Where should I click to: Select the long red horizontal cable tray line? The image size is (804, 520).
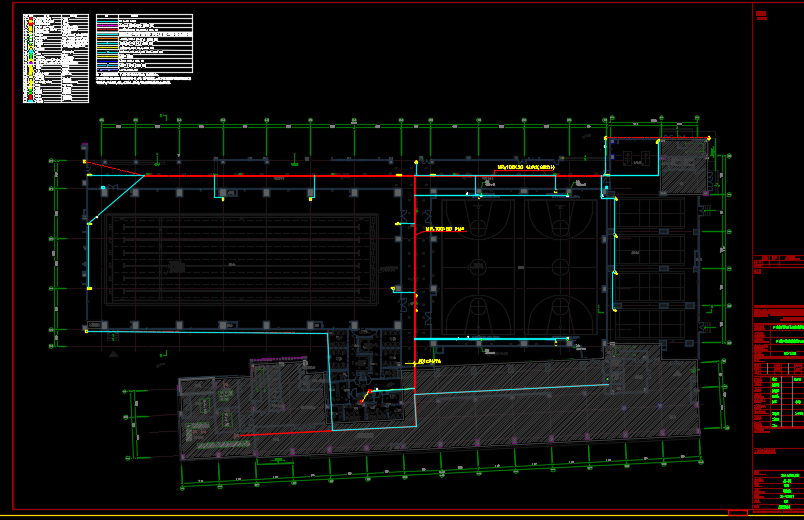point(300,175)
